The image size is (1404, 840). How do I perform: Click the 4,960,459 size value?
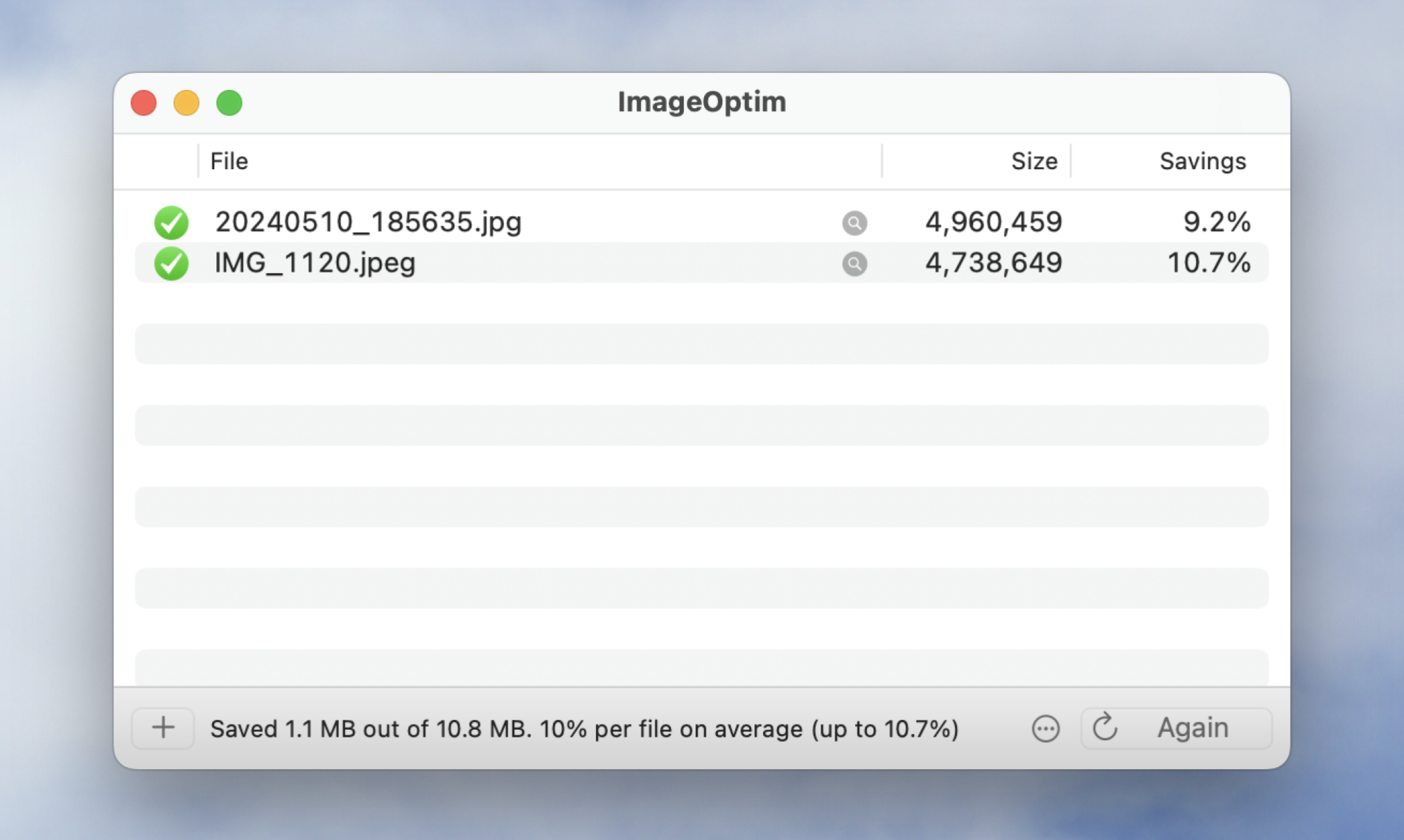click(x=994, y=222)
